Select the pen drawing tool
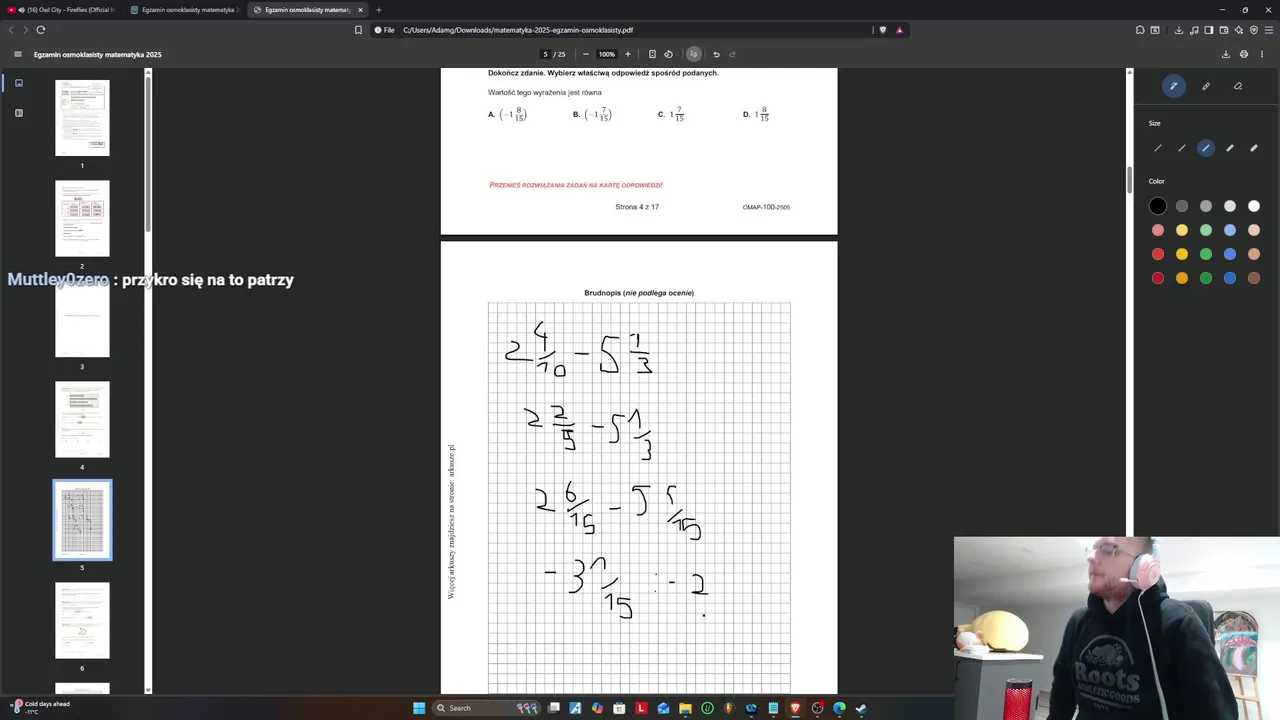 pyautogui.click(x=1174, y=86)
